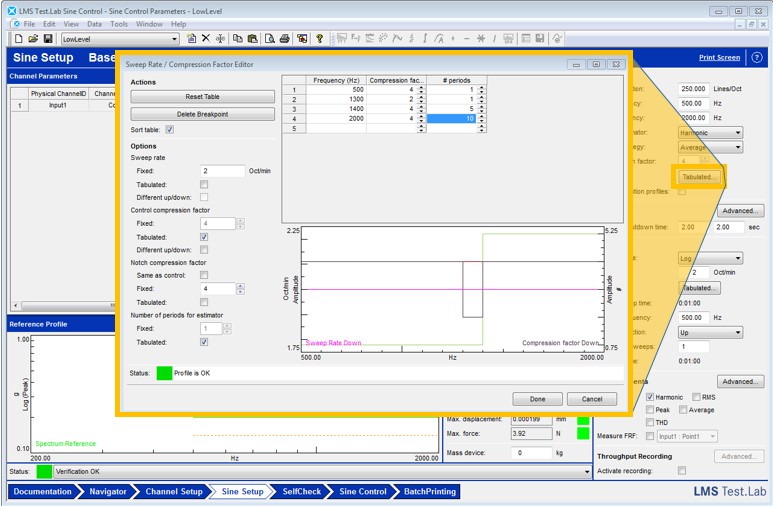
Task: Click the Delete X toolbar icon
Action: click(x=206, y=39)
